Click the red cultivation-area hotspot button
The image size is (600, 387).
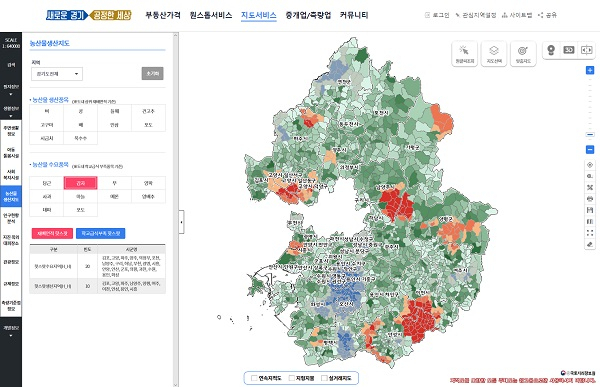pyautogui.click(x=52, y=233)
